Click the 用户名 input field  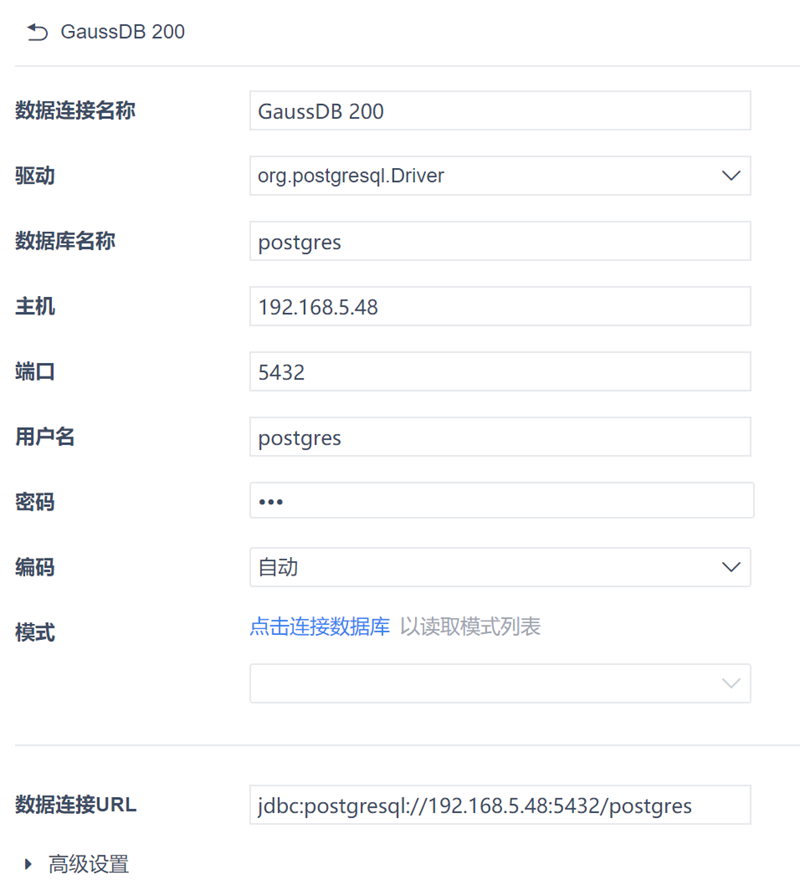pyautogui.click(x=500, y=437)
